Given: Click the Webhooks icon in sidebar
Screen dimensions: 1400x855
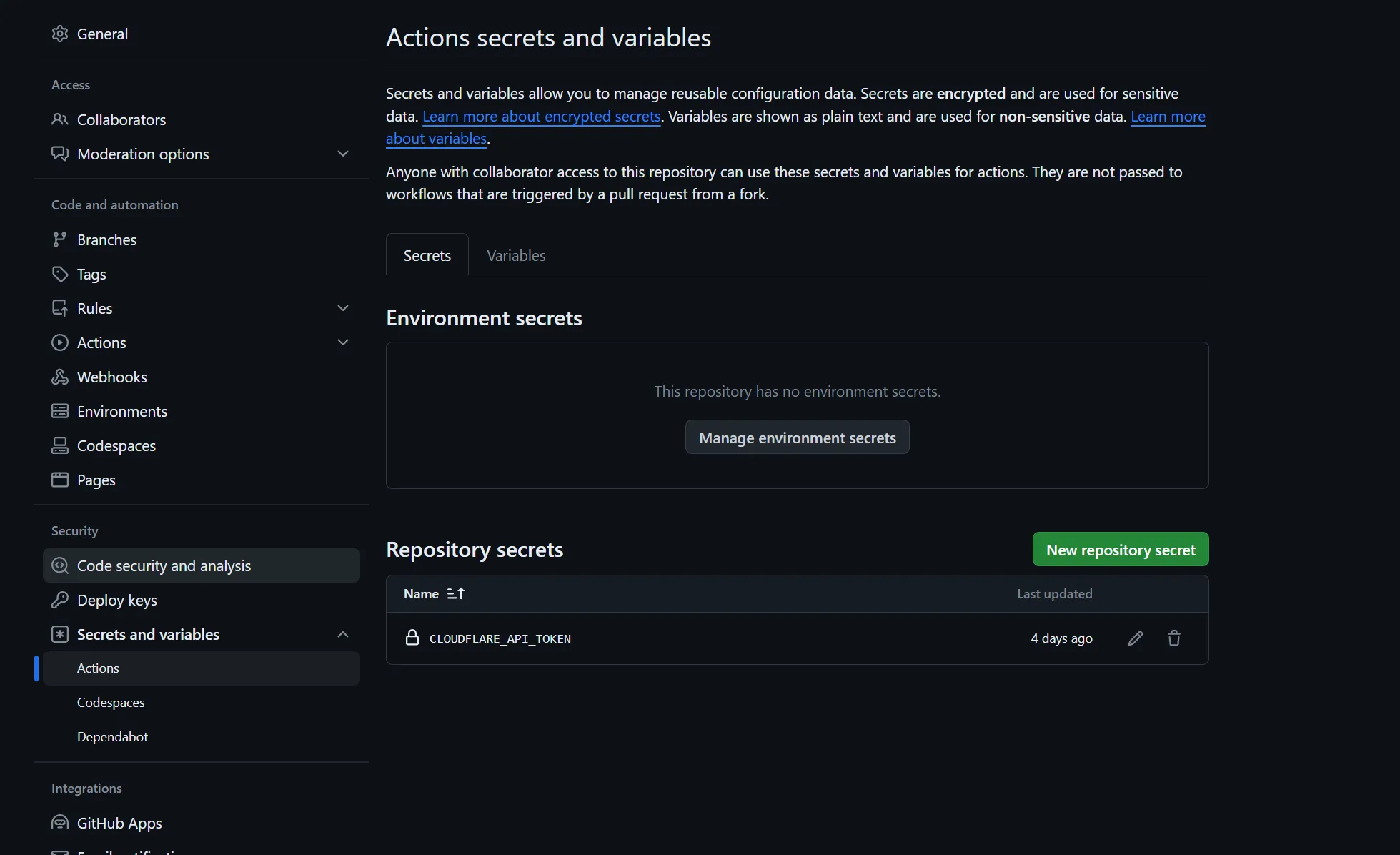Looking at the screenshot, I should point(60,377).
